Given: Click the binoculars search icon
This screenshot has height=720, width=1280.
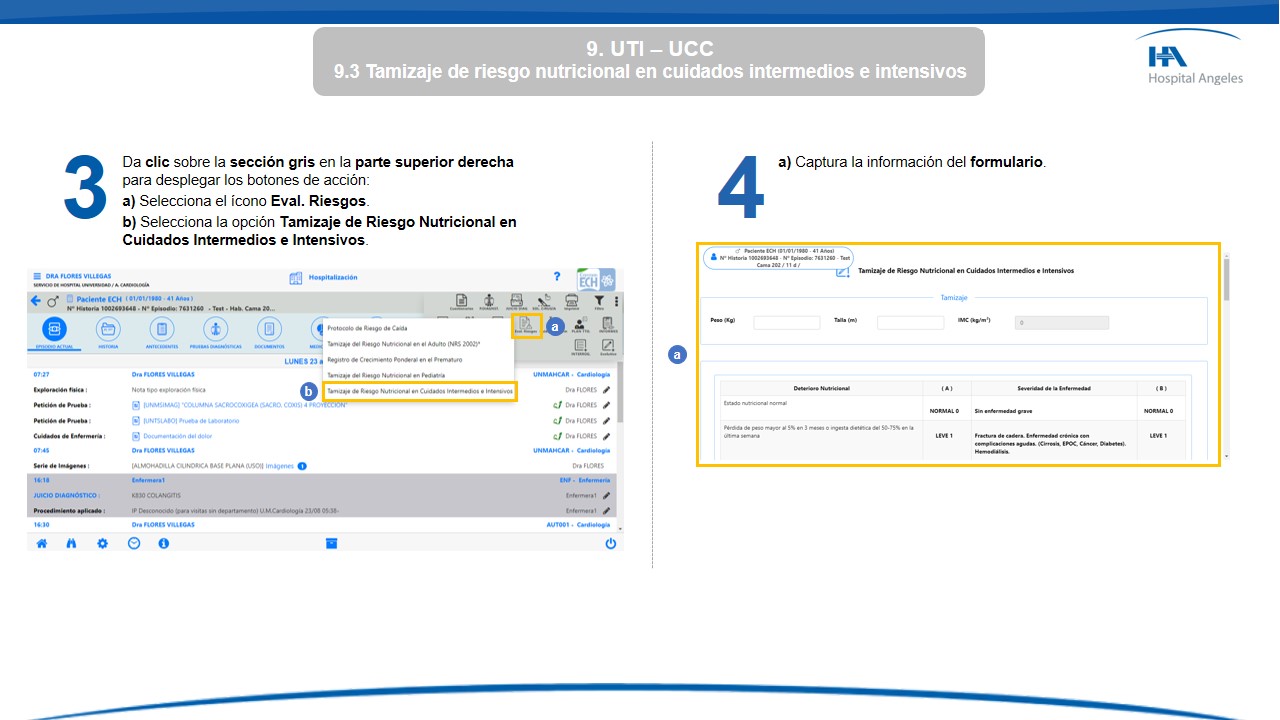Looking at the screenshot, I should tap(71, 543).
